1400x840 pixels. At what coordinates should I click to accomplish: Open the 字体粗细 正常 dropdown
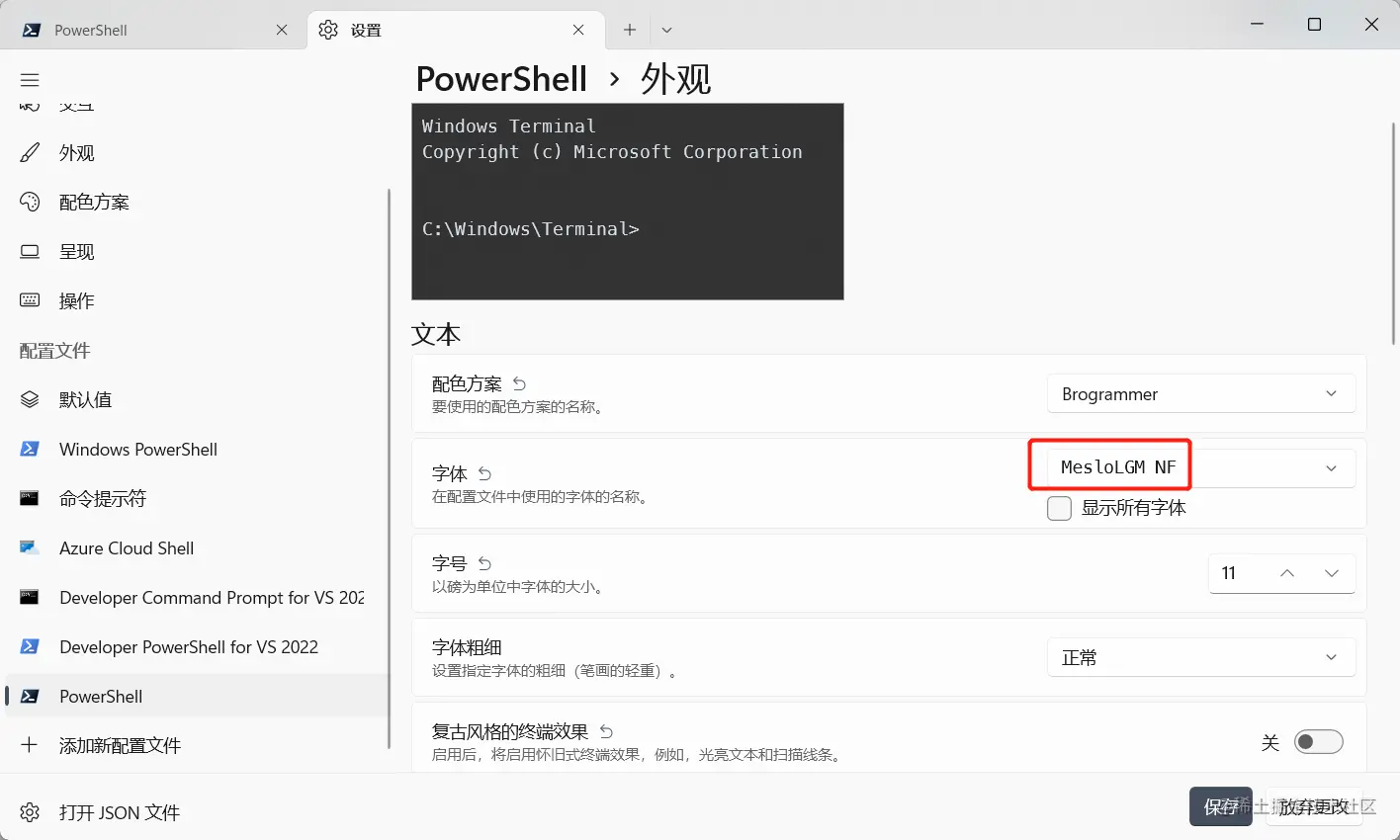(x=1201, y=658)
